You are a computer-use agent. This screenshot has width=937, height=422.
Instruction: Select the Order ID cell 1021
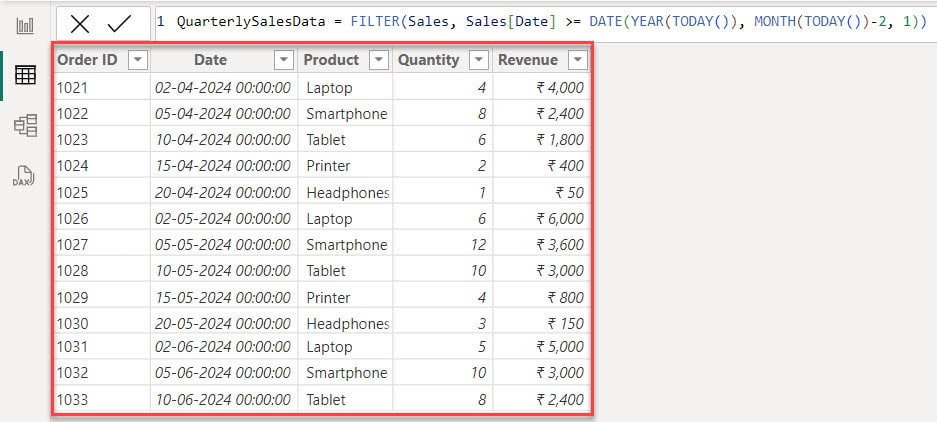click(102, 88)
